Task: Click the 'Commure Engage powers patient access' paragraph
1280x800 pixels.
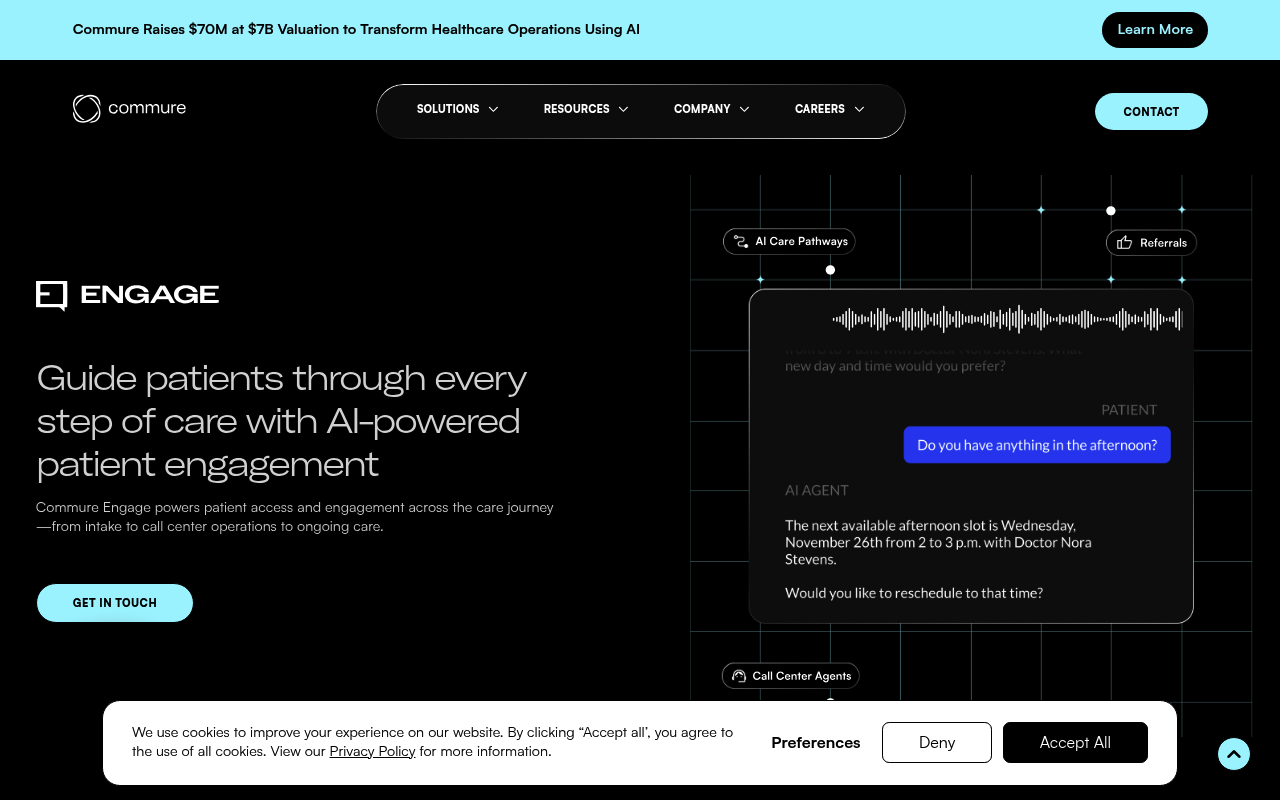Action: point(295,517)
